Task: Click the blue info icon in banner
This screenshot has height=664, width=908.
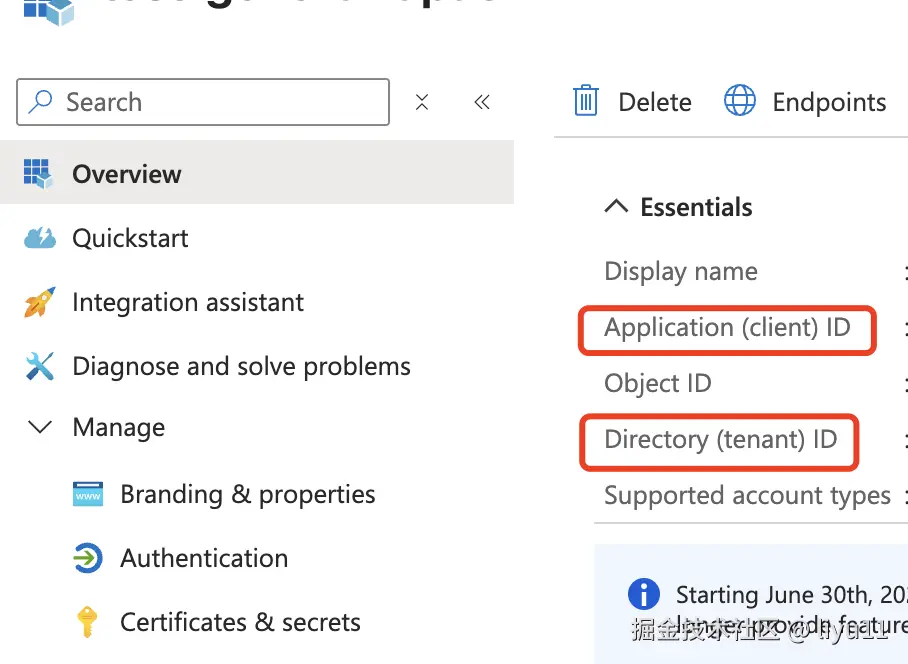Action: (x=643, y=594)
